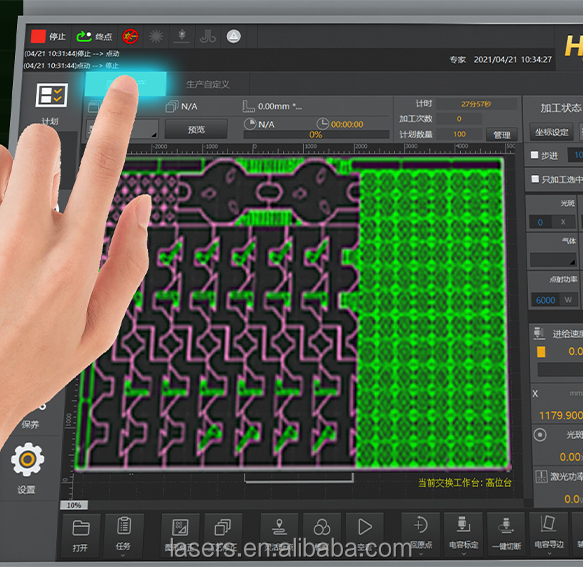Click the 管理 manage button
This screenshot has height=567, width=583.
[502, 135]
